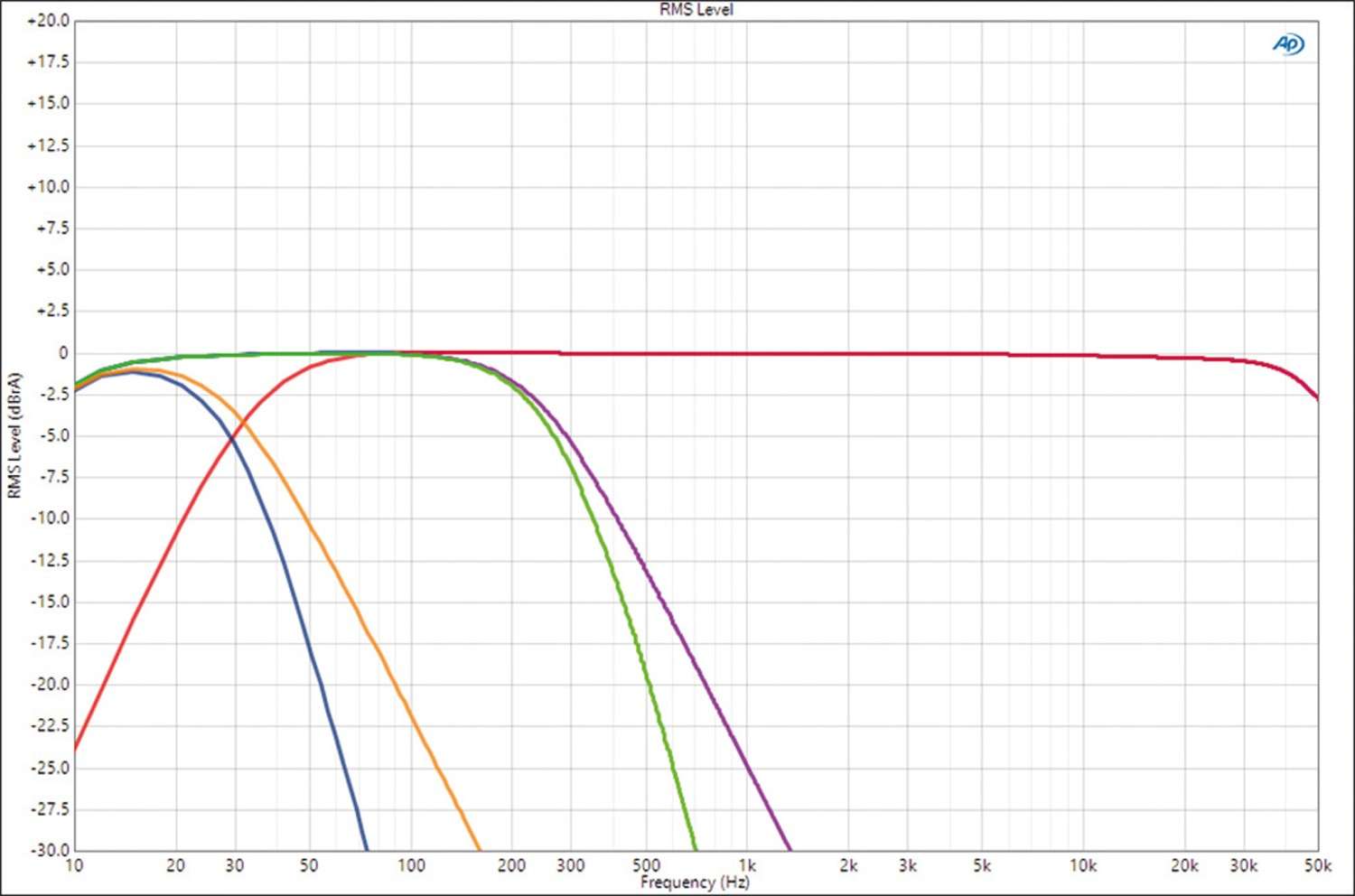Click the -12.5 y-axis value

pos(50,561)
